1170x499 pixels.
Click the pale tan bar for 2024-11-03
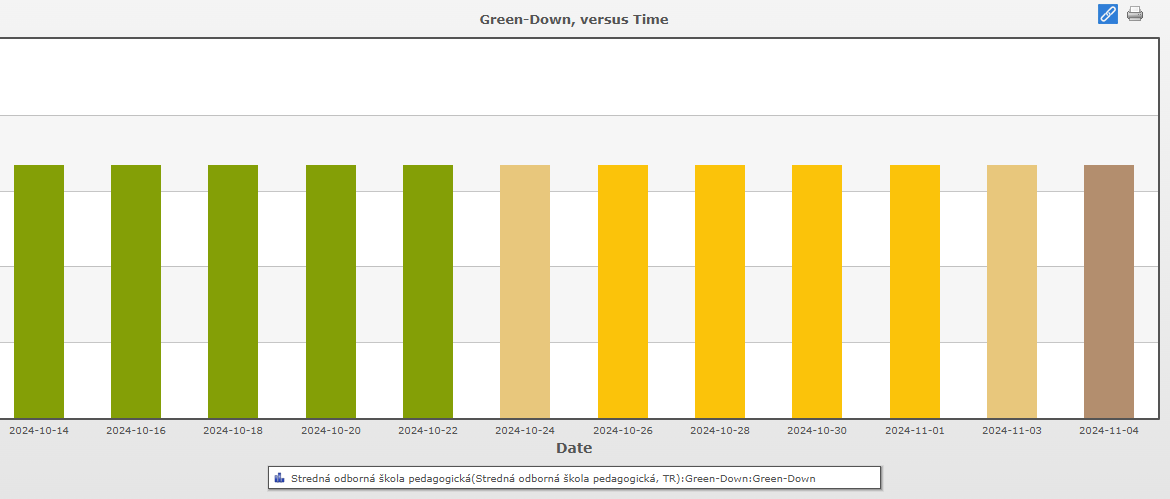click(x=1012, y=291)
